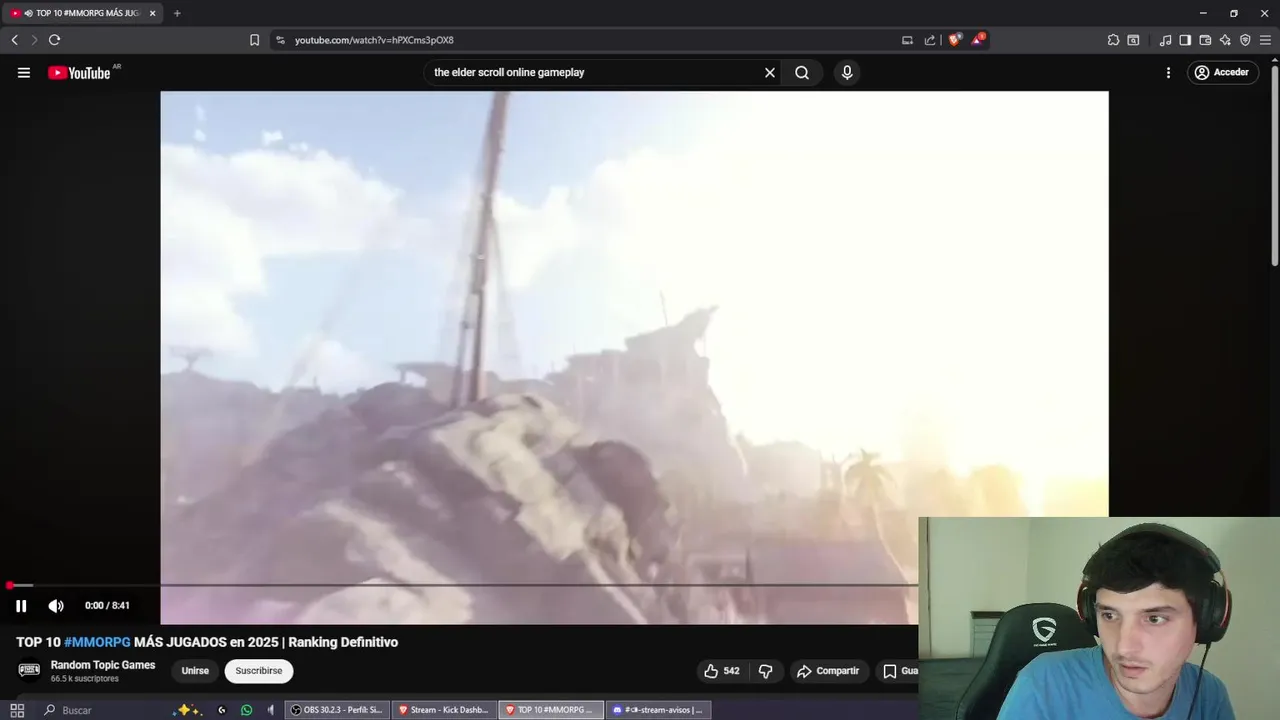1280x720 pixels.
Task: Open YouTube settings three-dot menu
Action: 1168,72
